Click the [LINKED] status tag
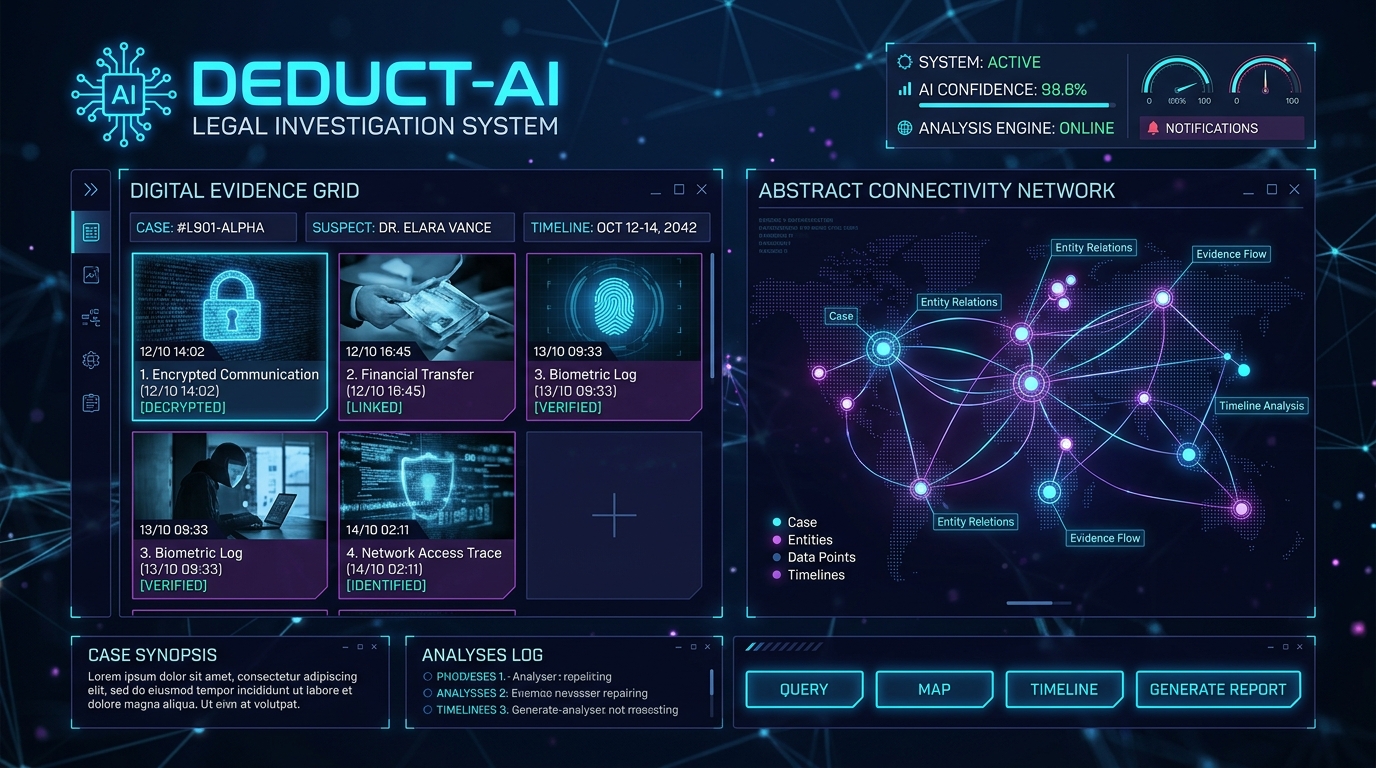Screen dimensions: 1376x768 point(374,408)
